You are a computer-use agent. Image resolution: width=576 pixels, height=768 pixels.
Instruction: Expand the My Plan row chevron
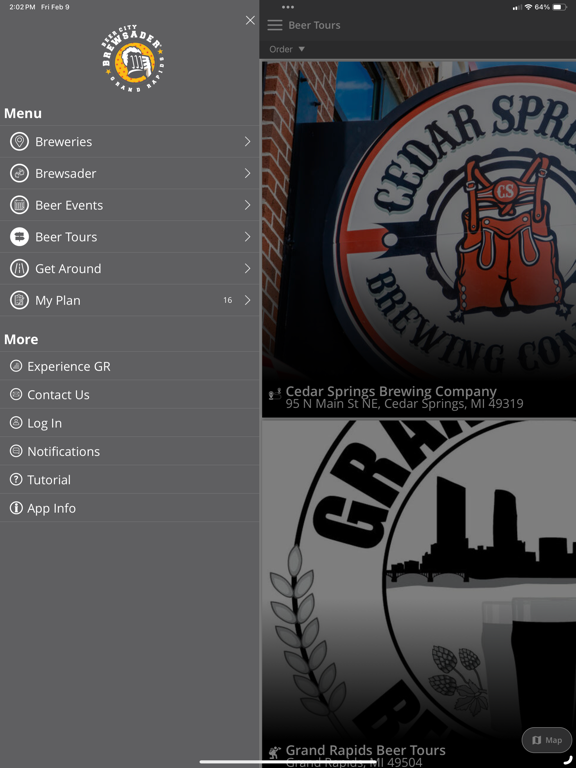(247, 300)
